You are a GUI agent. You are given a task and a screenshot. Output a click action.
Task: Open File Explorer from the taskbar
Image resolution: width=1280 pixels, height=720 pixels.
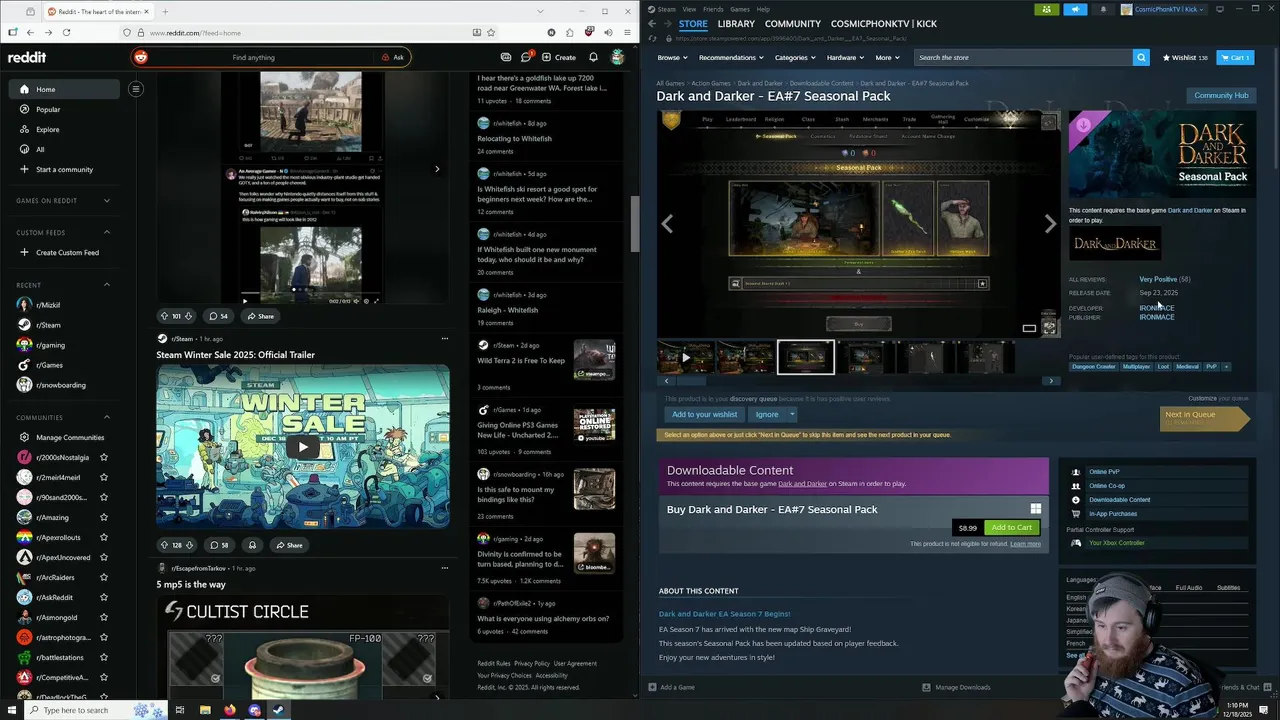tap(205, 710)
